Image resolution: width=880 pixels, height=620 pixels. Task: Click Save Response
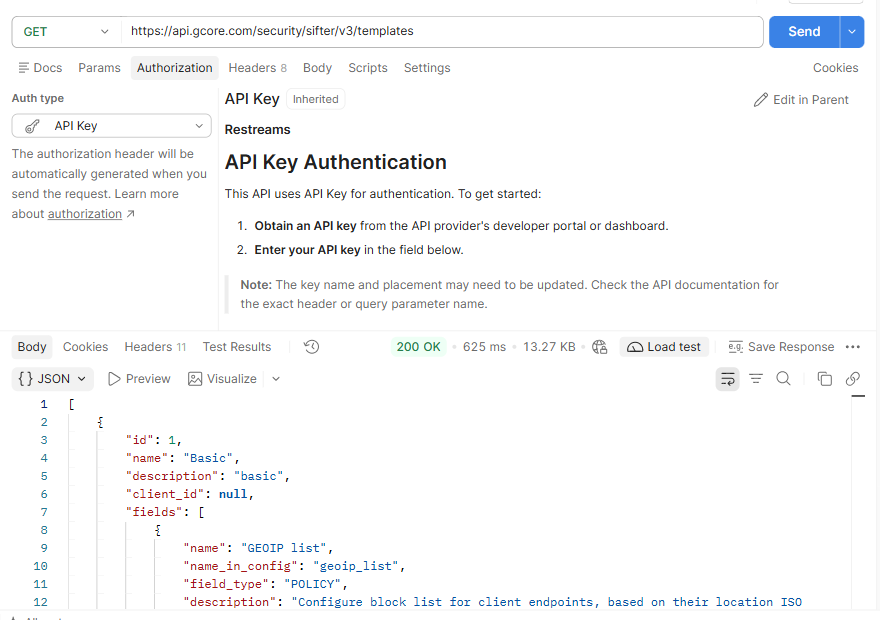pos(781,347)
